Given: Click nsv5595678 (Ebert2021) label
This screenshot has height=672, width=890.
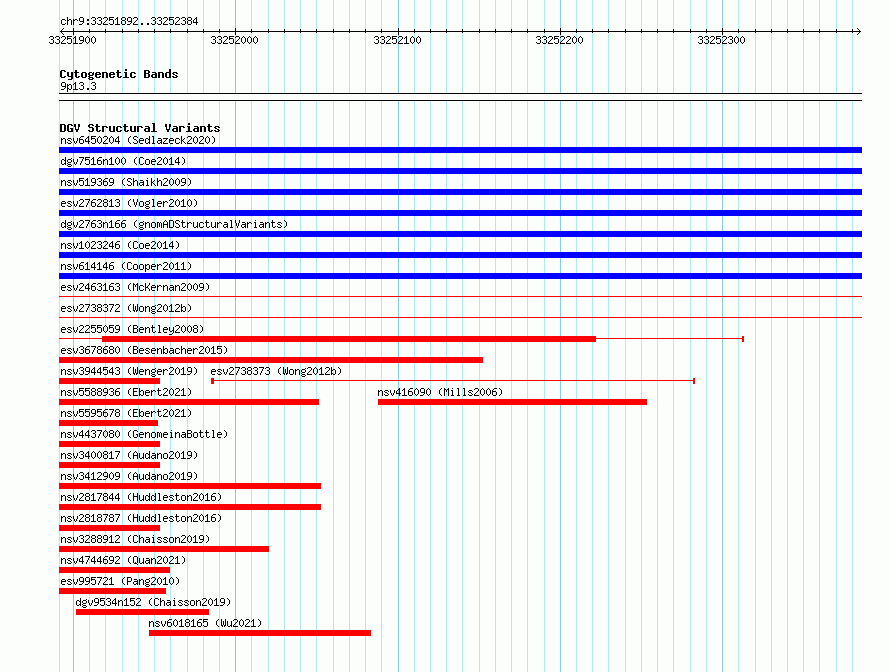Looking at the screenshot, I should [126, 413].
